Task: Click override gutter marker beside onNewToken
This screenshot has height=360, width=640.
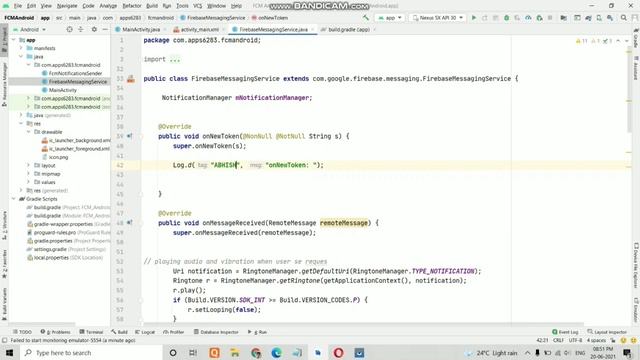Action: [129, 136]
